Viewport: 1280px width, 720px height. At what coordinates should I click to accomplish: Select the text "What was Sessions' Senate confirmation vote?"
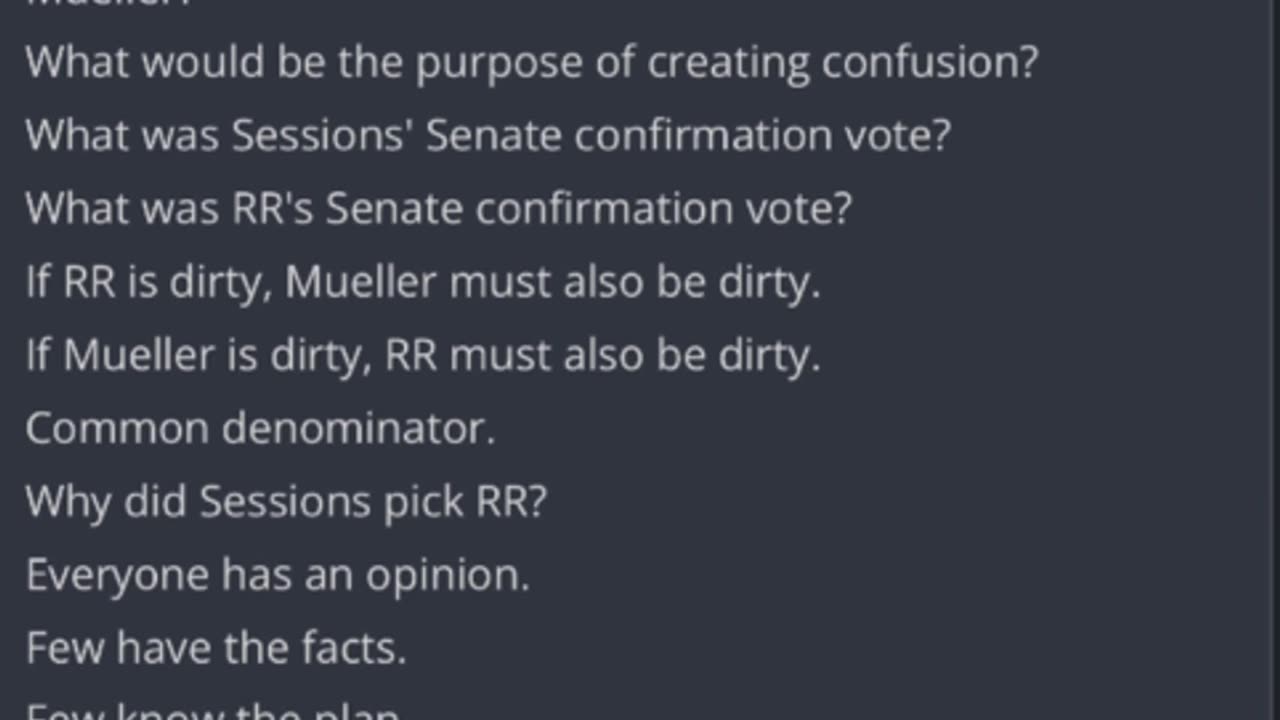(488, 135)
